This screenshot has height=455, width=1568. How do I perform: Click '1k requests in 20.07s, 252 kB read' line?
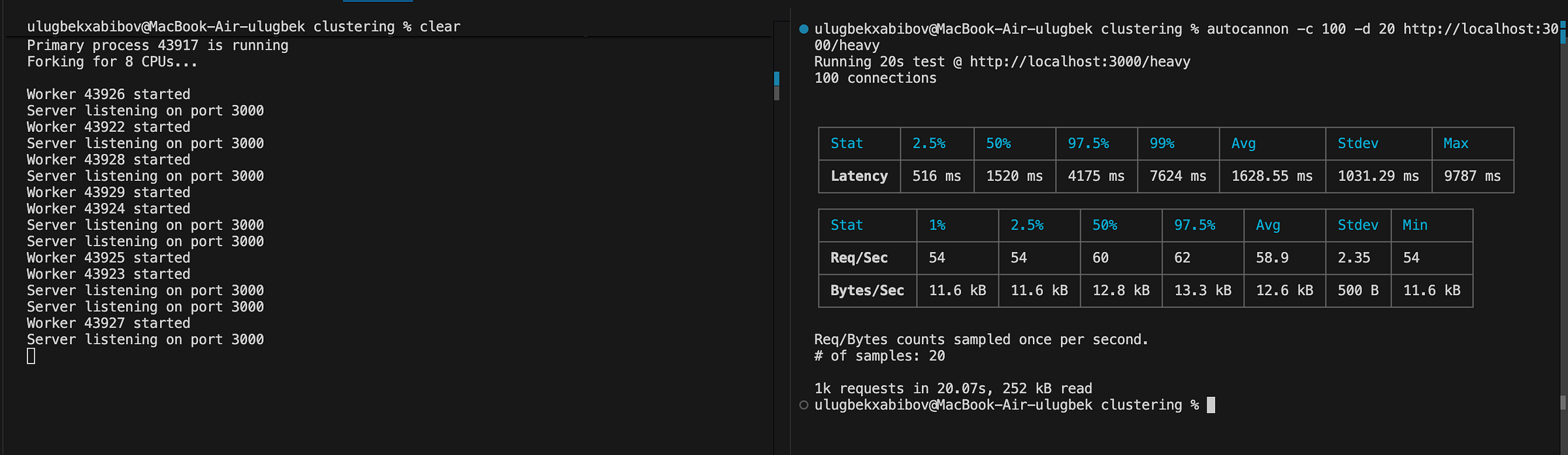(x=953, y=389)
